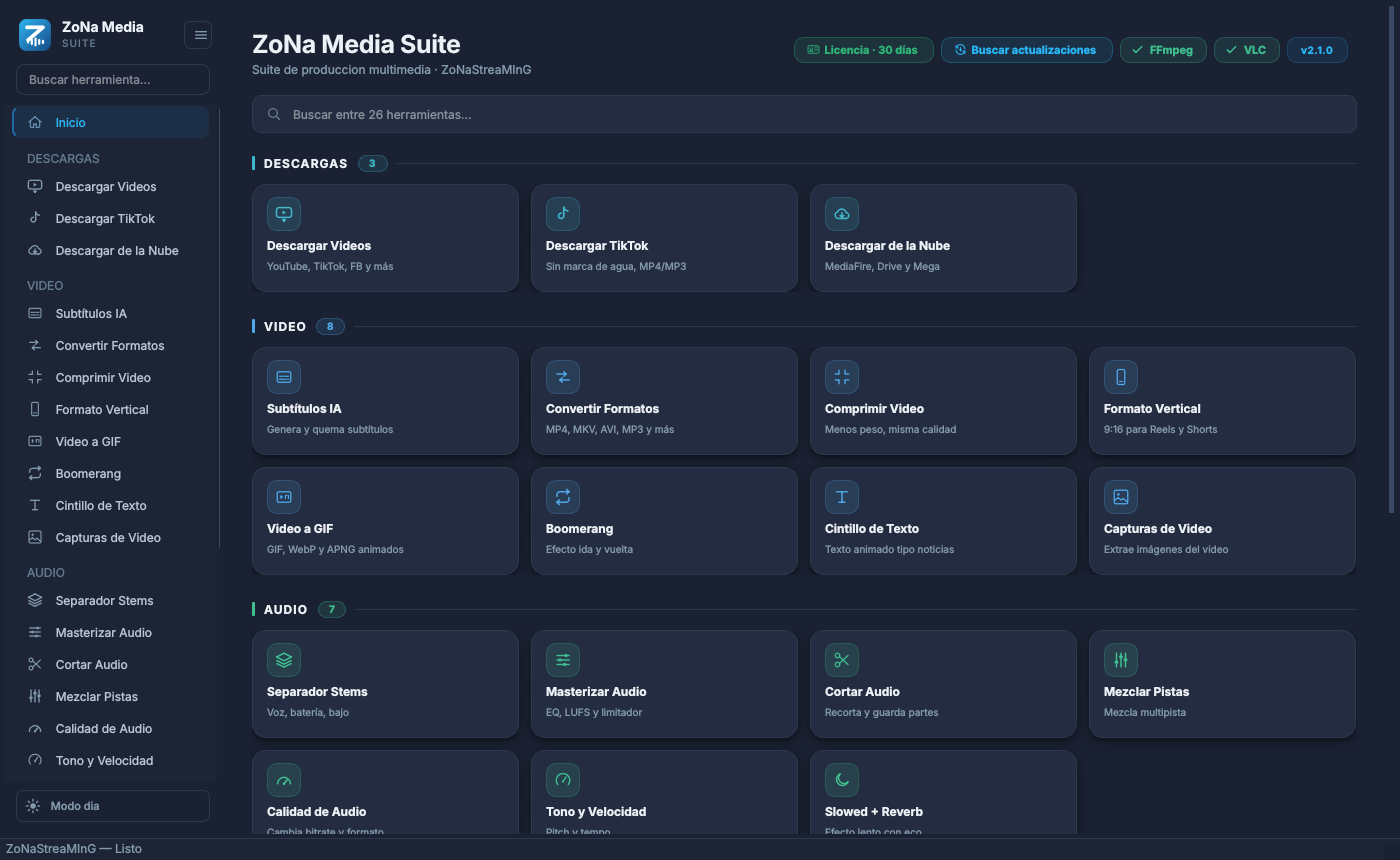Screen dimensions: 1400x860
Task: Open Cintillo de Texto from the sidebar
Action: click(111, 506)
